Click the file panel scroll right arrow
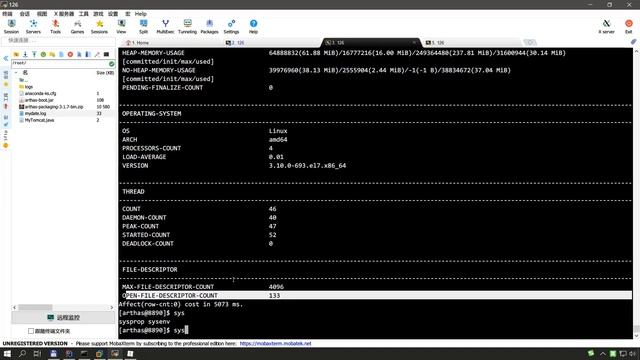Image resolution: width=640 pixels, height=360 pixels. click(112, 307)
